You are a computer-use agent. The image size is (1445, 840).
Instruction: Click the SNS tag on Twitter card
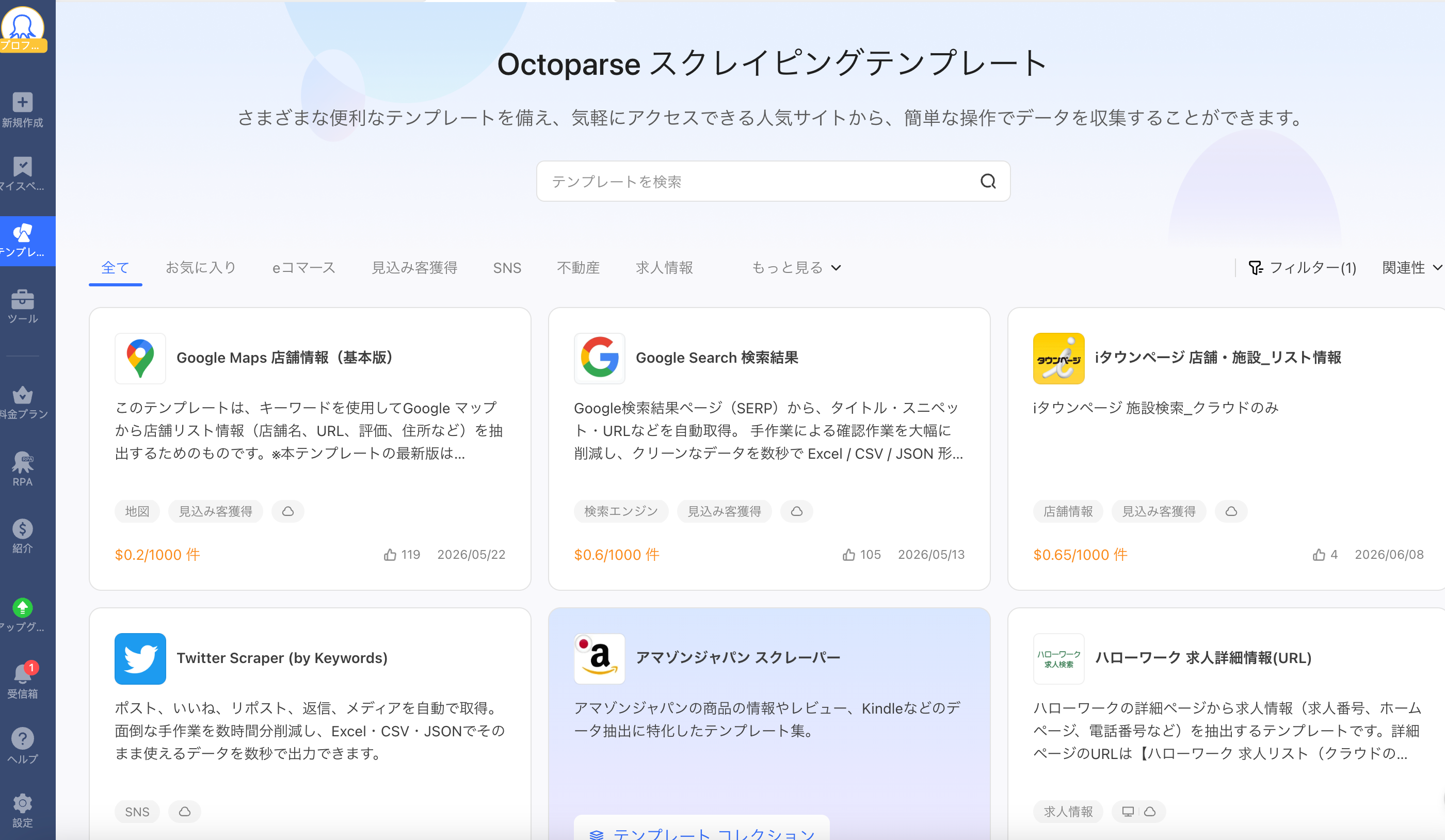(138, 811)
